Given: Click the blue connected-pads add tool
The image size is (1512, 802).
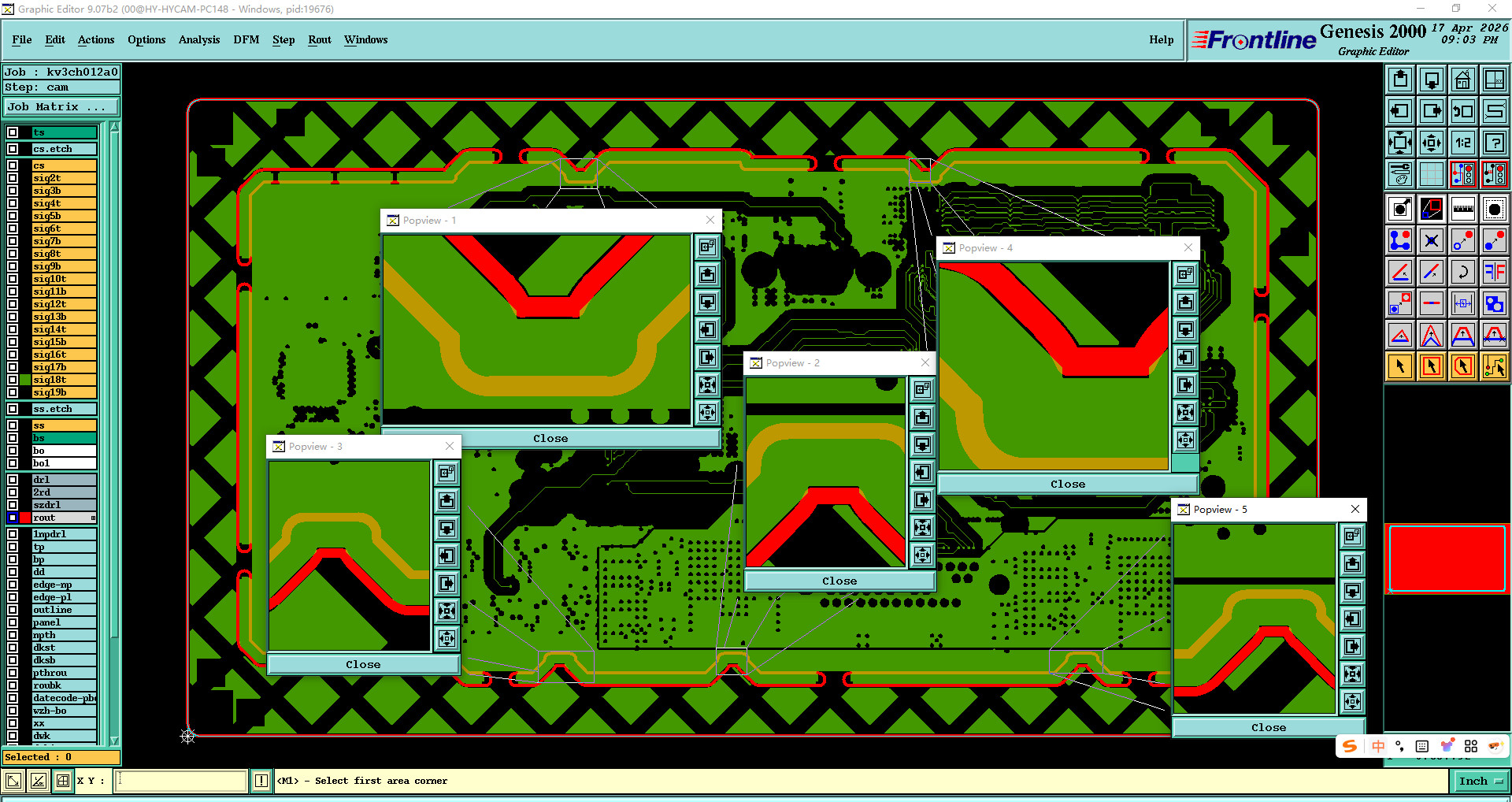Looking at the screenshot, I should click(1400, 240).
